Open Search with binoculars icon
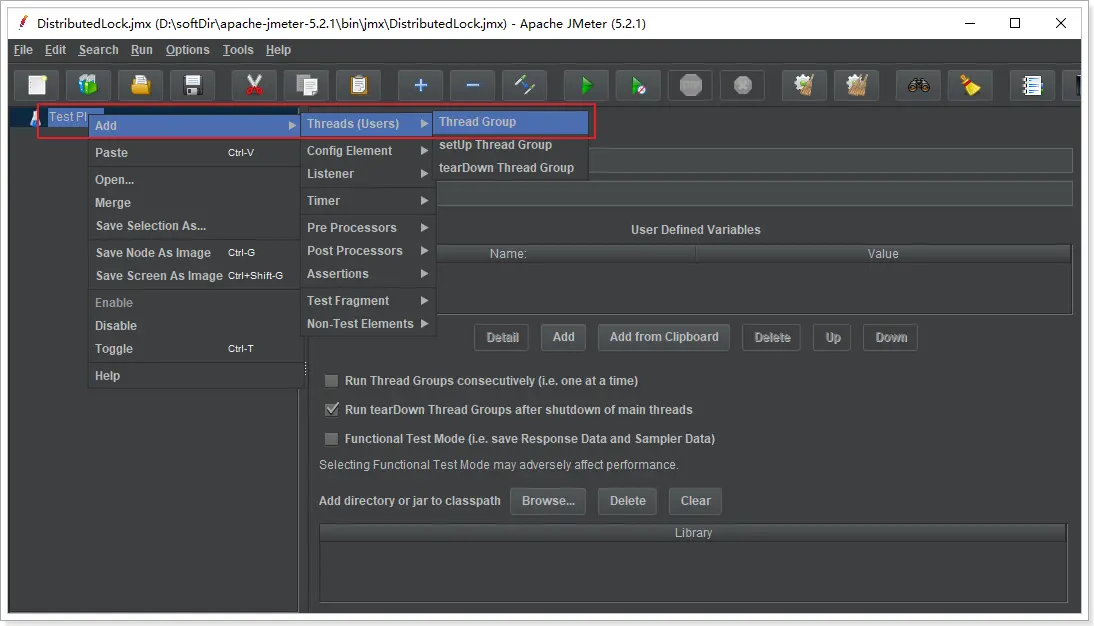The width and height of the screenshot is (1094, 626). pos(918,85)
